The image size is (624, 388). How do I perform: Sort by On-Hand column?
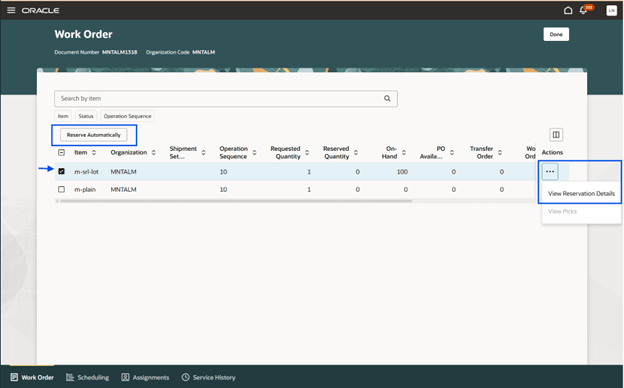404,152
